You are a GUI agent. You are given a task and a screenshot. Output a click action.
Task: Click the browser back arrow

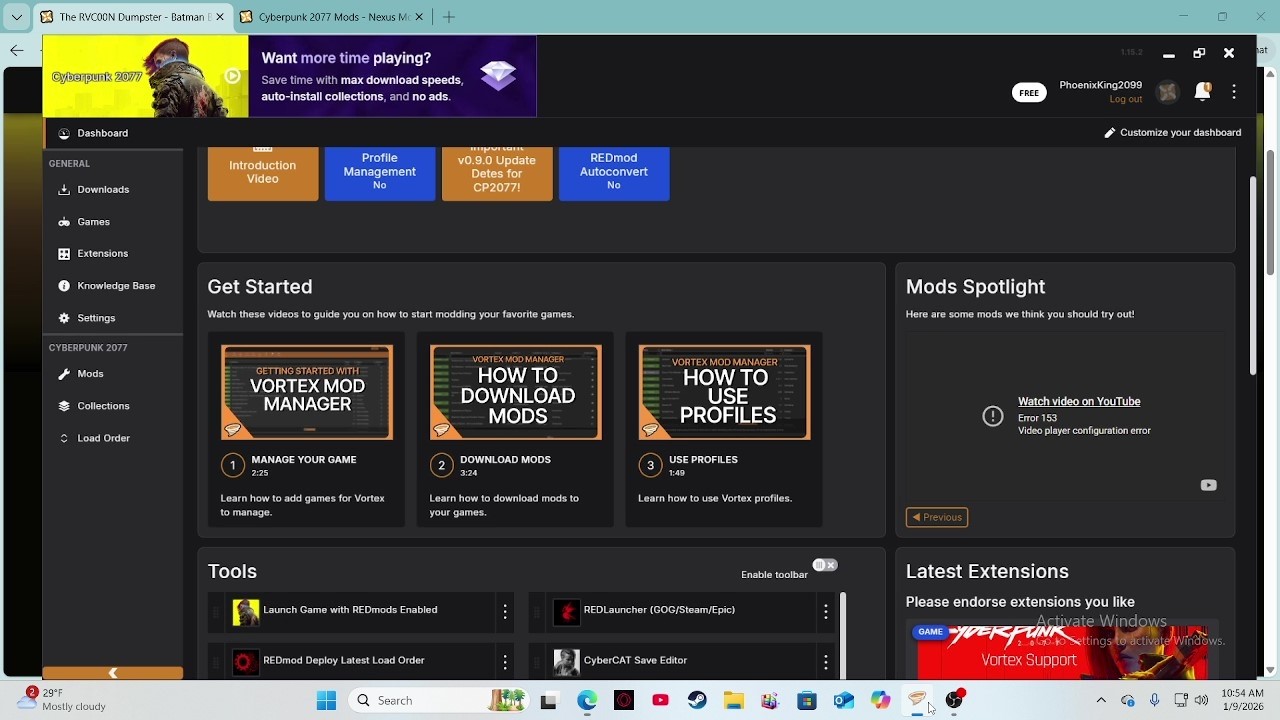tap(17, 50)
